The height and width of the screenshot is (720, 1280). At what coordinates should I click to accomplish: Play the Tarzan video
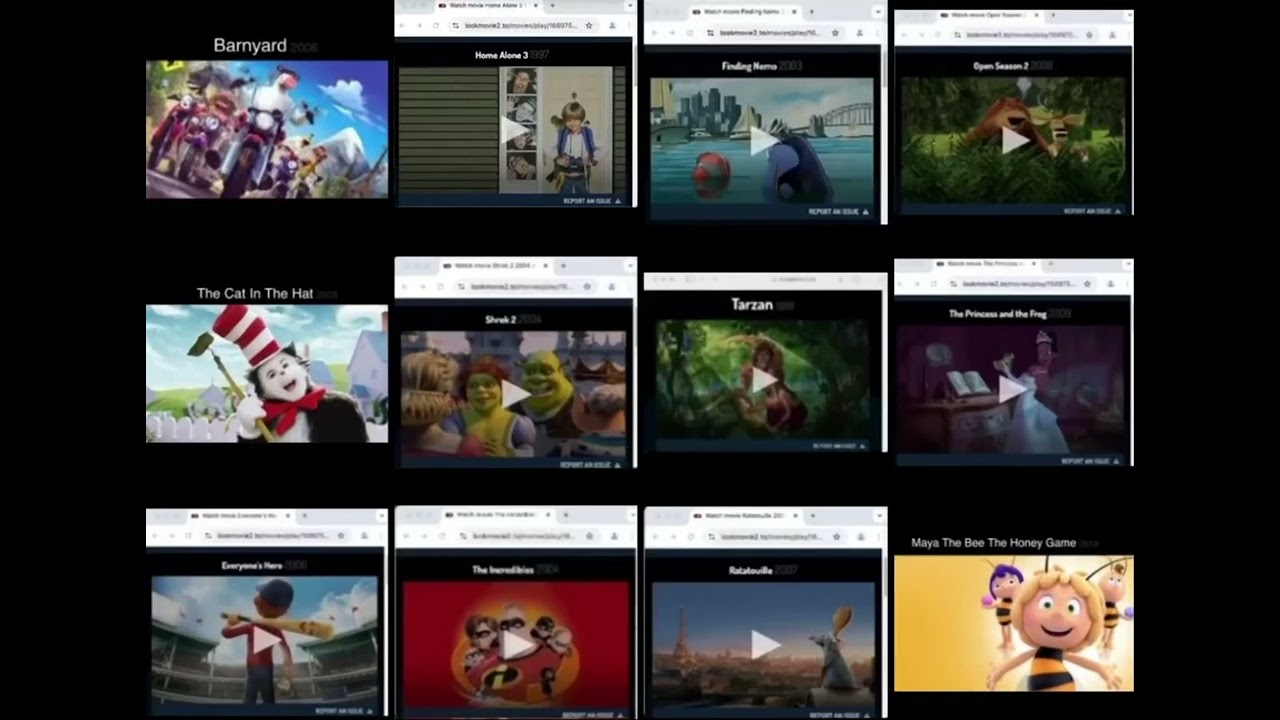coord(764,380)
